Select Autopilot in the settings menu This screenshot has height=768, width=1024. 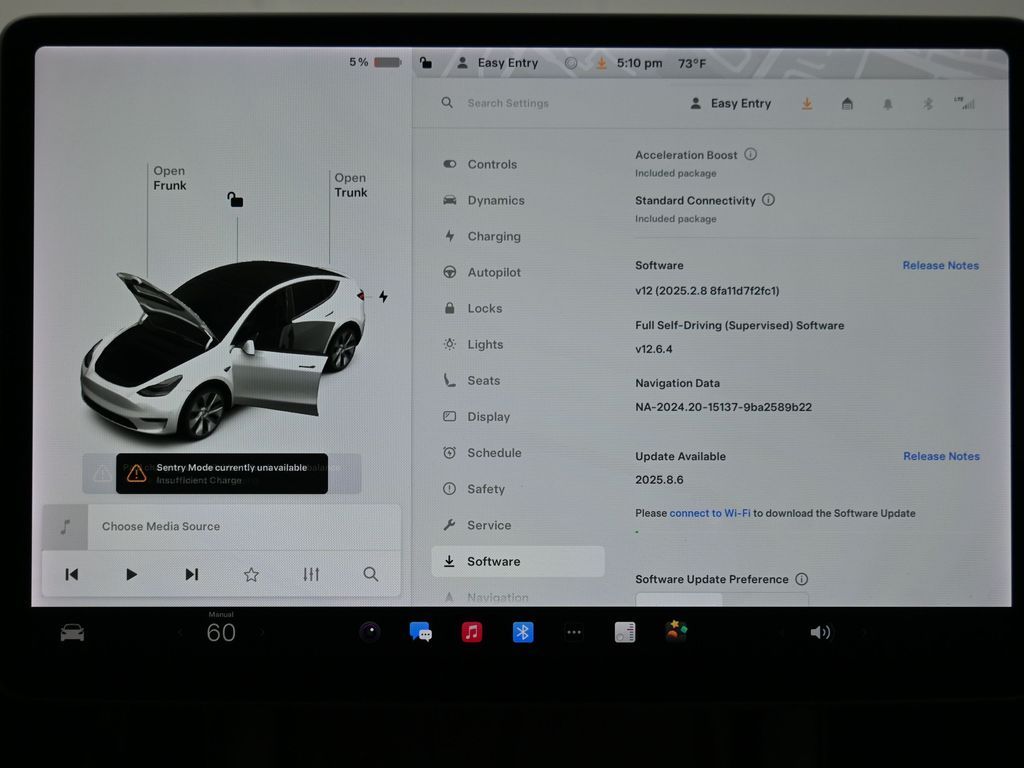(x=494, y=273)
